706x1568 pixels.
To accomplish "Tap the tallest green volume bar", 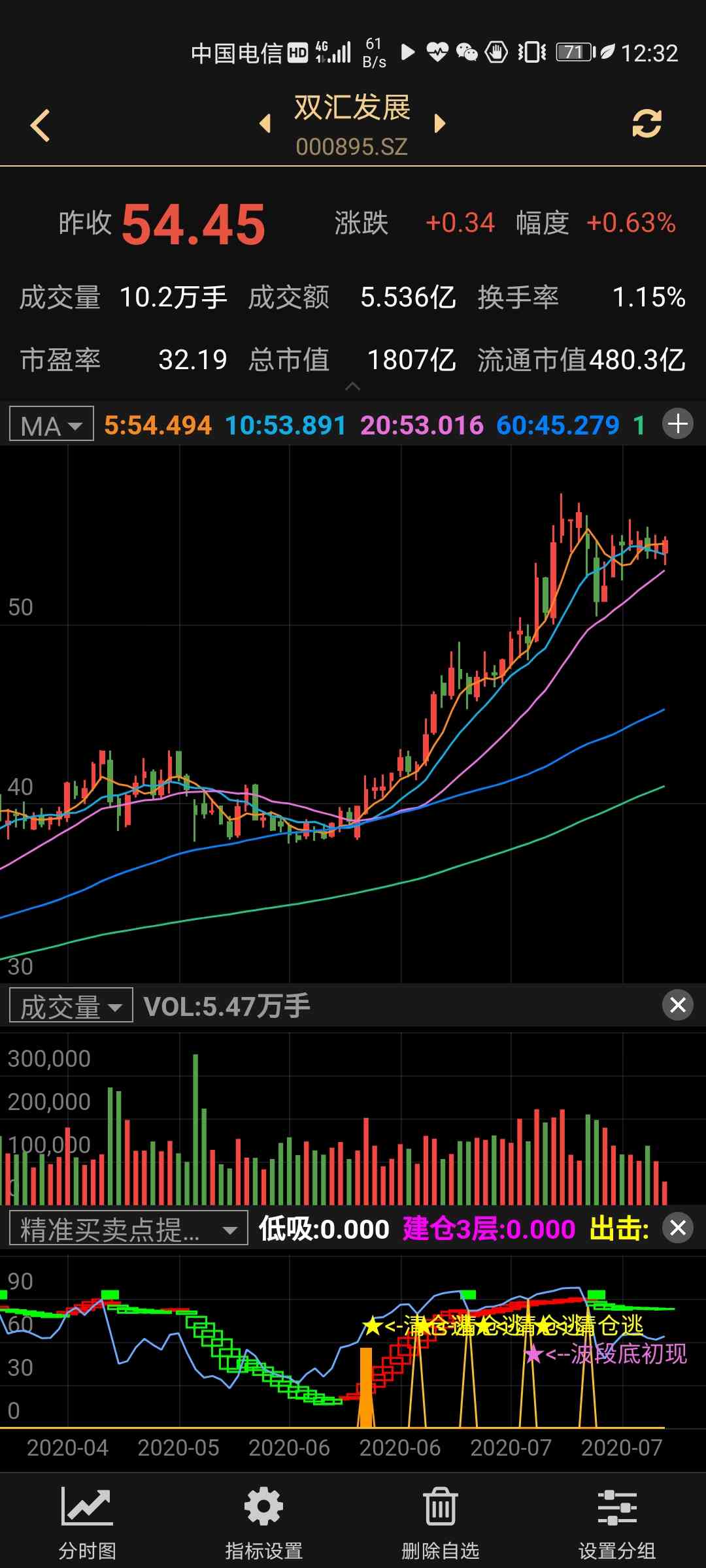I will click(195, 1130).
